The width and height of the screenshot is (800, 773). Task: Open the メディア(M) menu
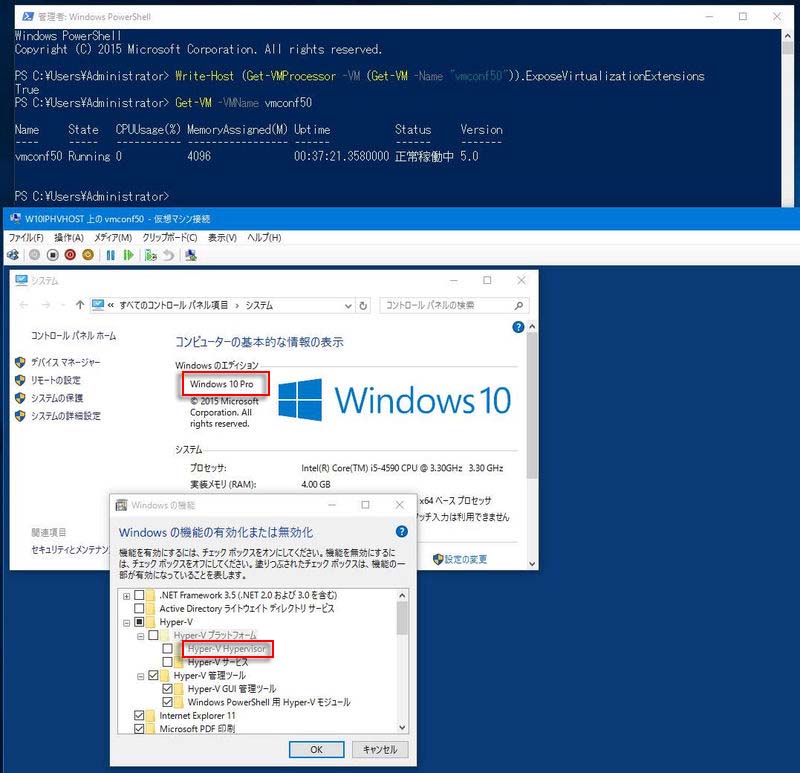[x=113, y=238]
